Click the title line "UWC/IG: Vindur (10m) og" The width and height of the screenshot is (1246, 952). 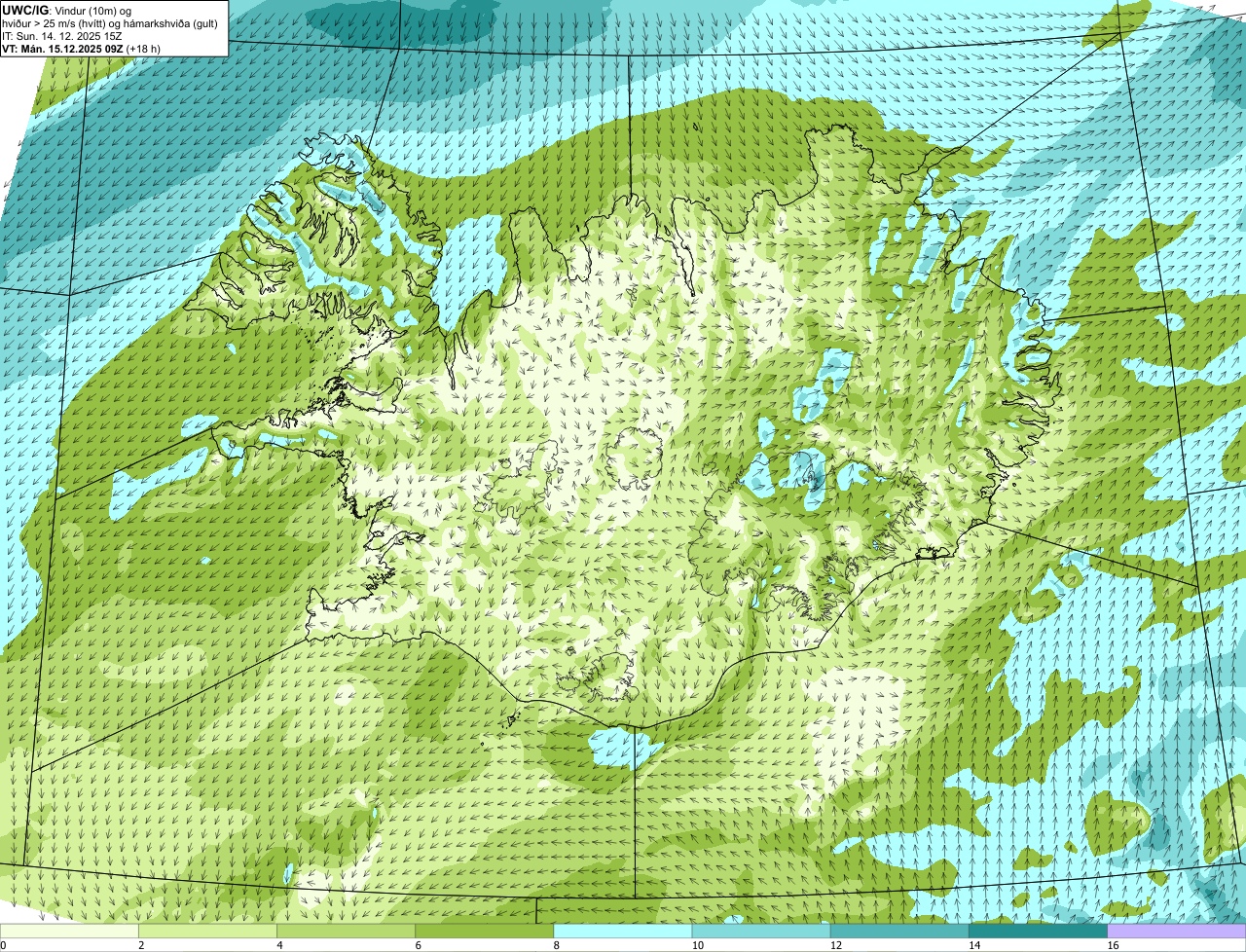click(67, 10)
